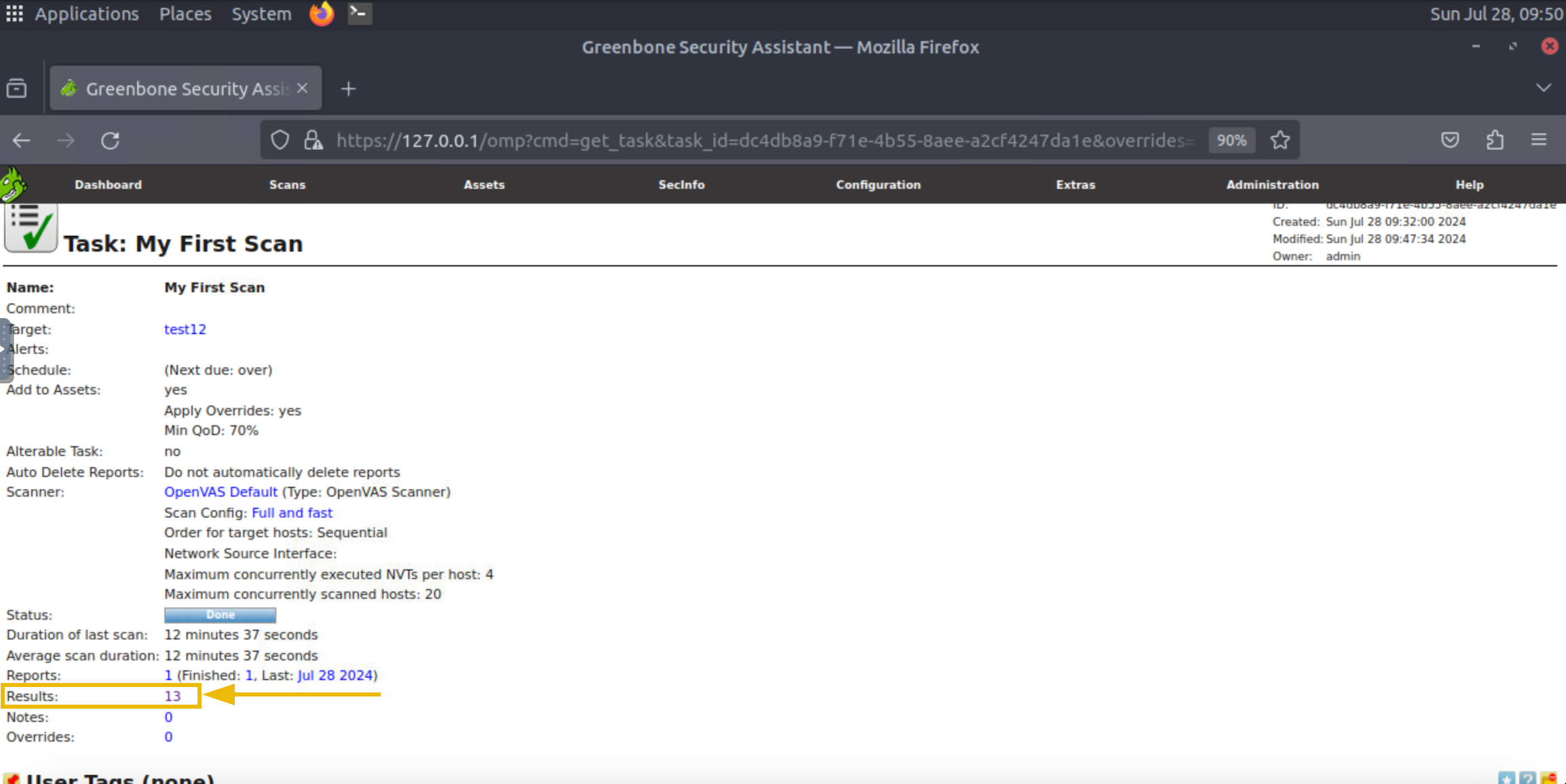Click the Done status progress bar
This screenshot has width=1566, height=784.
pyautogui.click(x=220, y=614)
